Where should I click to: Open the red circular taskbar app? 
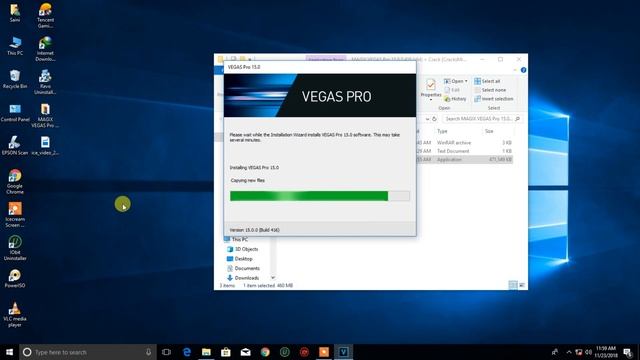point(304,352)
